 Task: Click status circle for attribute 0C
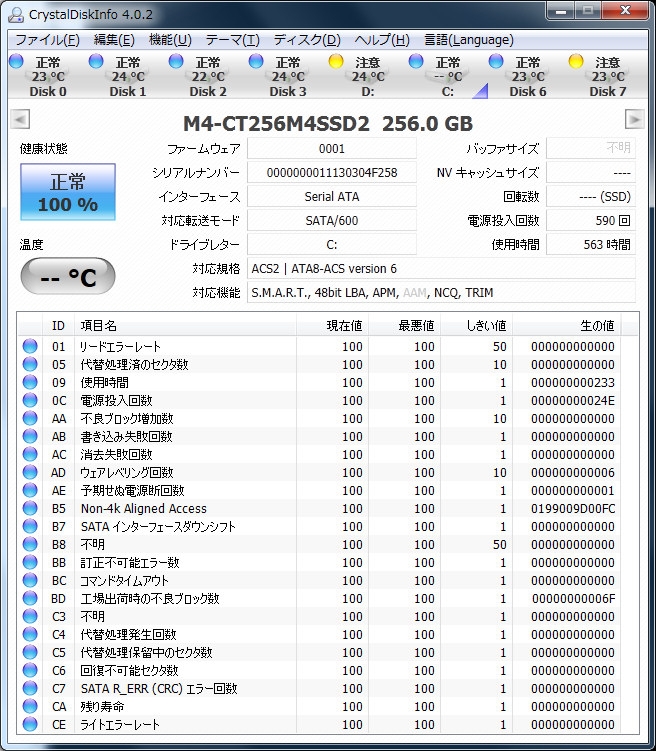[30, 400]
